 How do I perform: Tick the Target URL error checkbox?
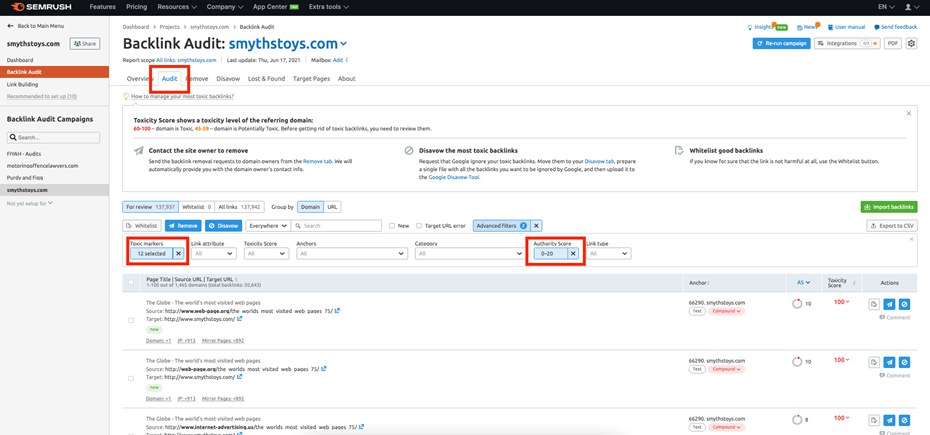click(419, 226)
